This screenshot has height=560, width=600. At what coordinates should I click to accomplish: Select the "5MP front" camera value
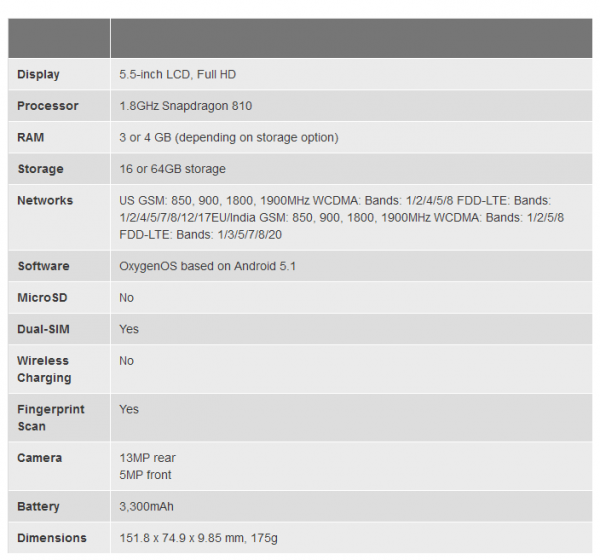click(x=145, y=475)
